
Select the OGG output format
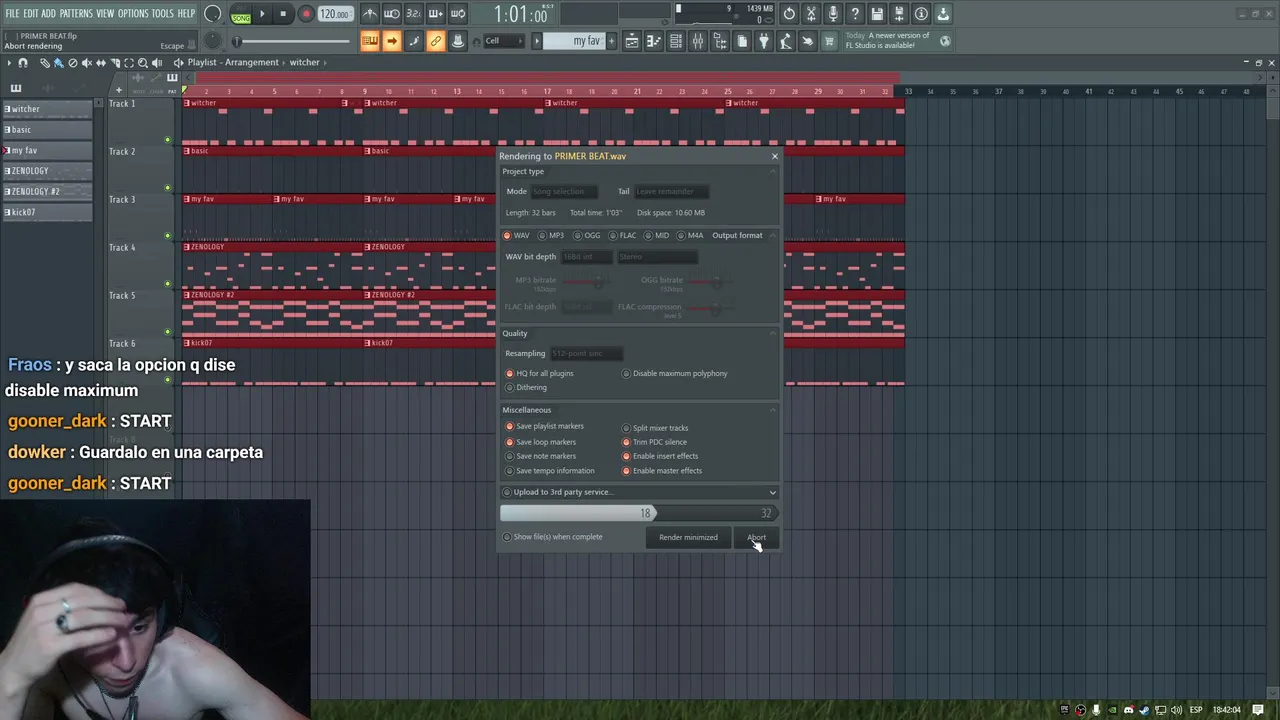click(x=587, y=236)
